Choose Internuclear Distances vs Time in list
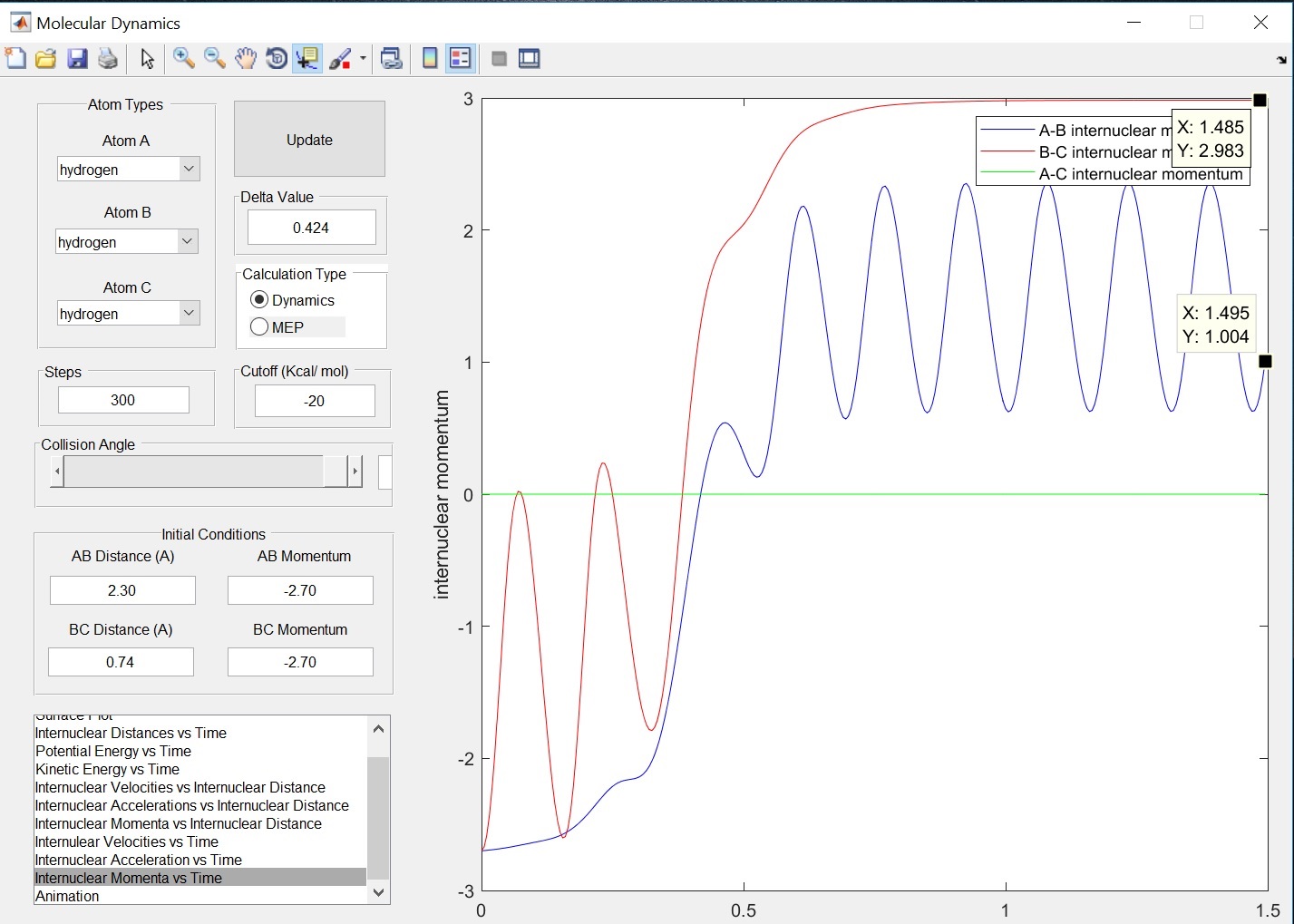The height and width of the screenshot is (924, 1294). pyautogui.click(x=131, y=733)
